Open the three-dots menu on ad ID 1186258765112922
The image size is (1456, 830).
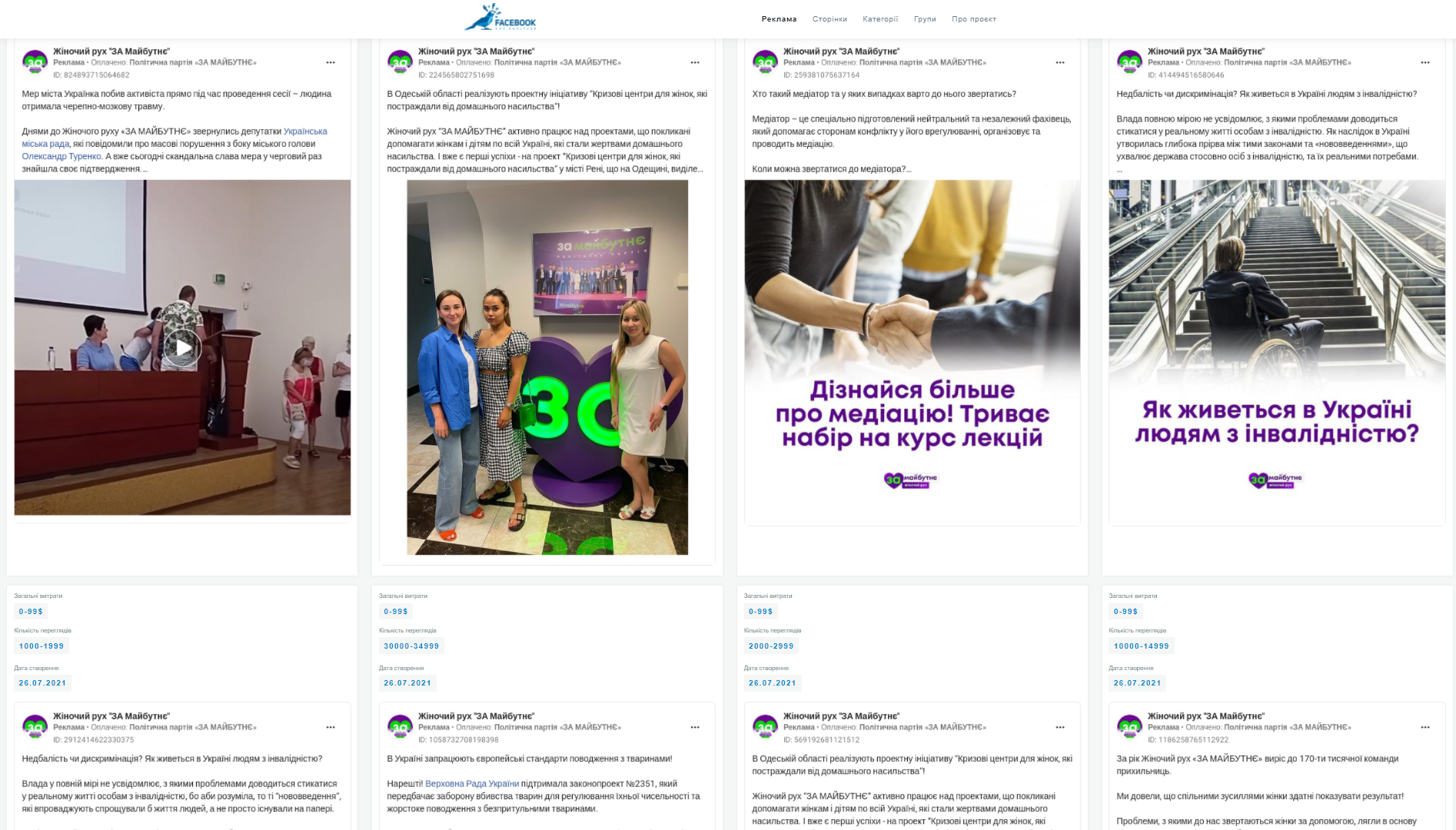coord(1425,727)
